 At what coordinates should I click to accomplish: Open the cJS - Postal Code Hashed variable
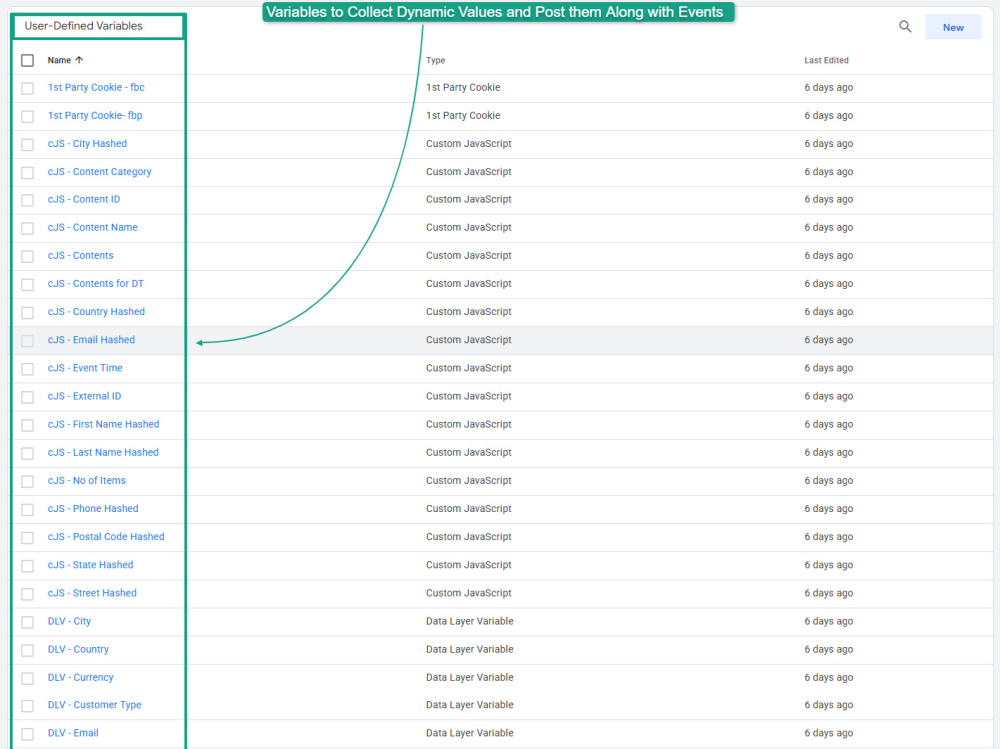tap(106, 536)
